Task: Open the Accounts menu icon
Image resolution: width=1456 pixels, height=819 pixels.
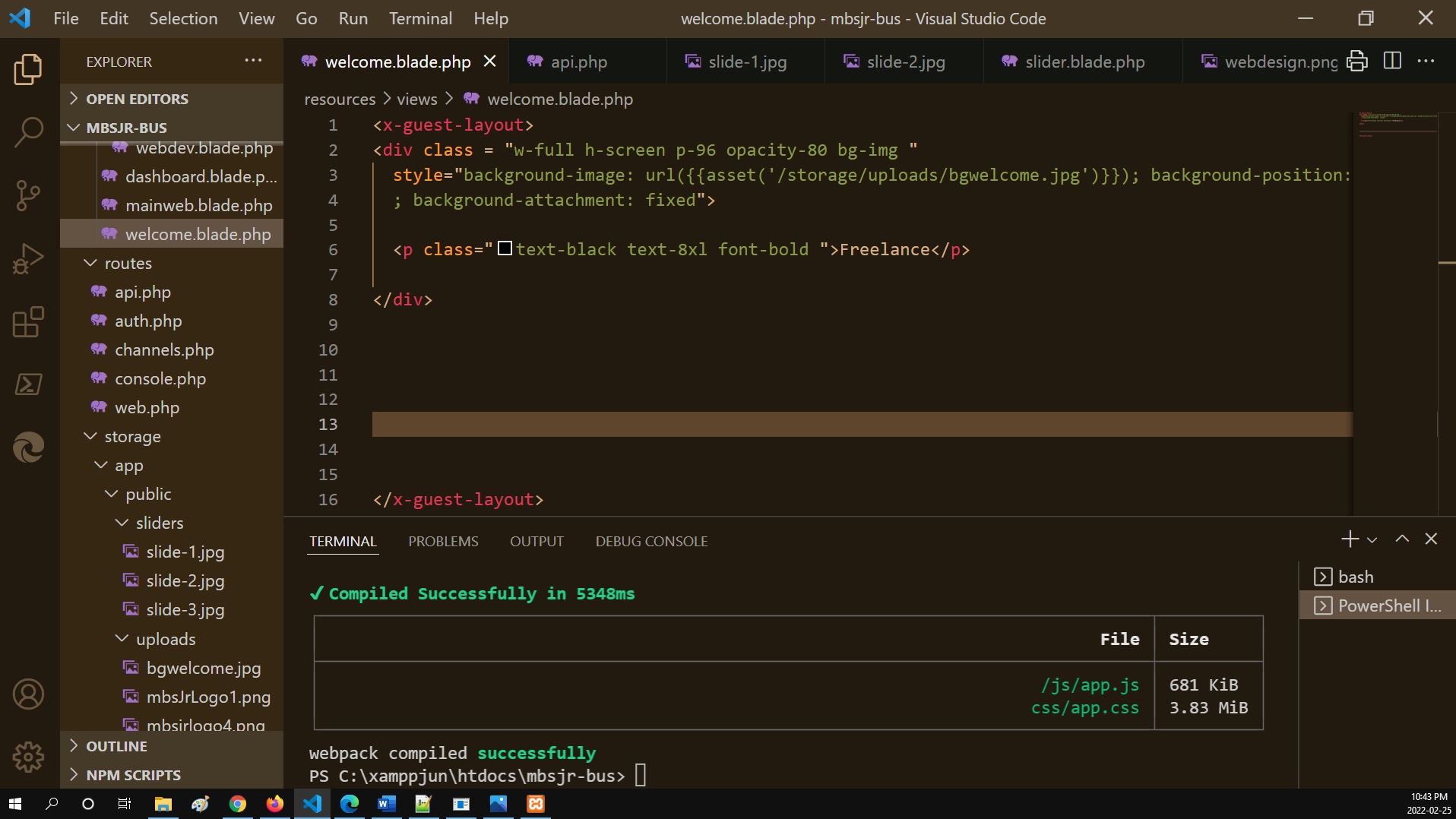Action: click(28, 694)
